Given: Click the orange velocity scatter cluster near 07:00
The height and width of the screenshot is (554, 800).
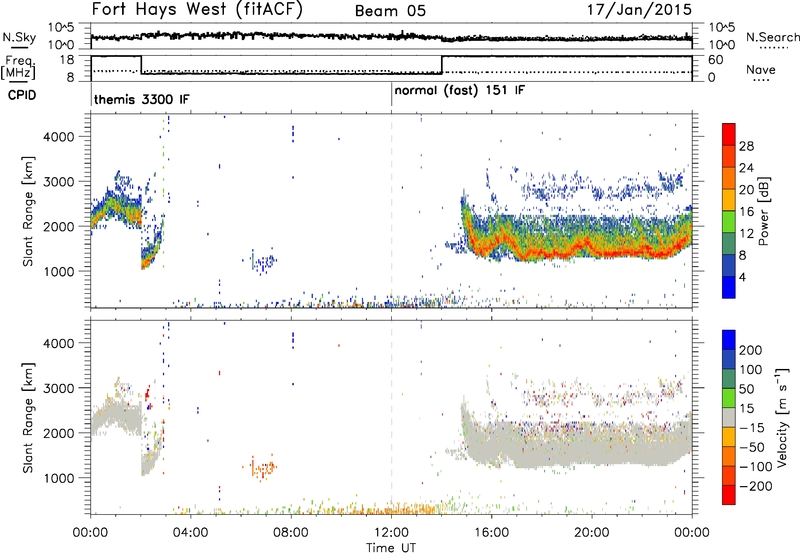Looking at the screenshot, I should pos(263,467).
